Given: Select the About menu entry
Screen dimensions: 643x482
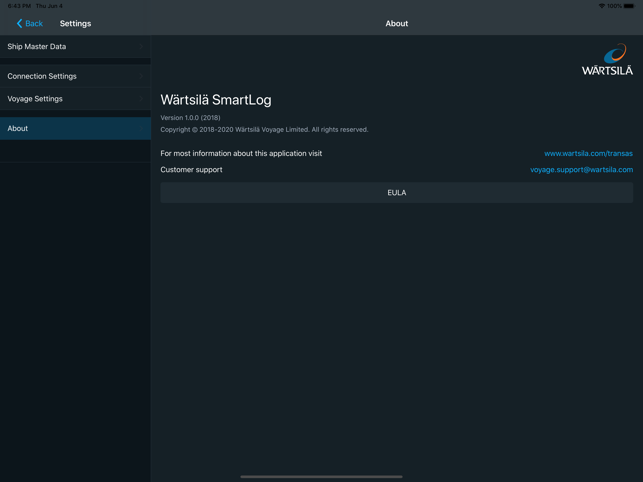Looking at the screenshot, I should [x=75, y=128].
